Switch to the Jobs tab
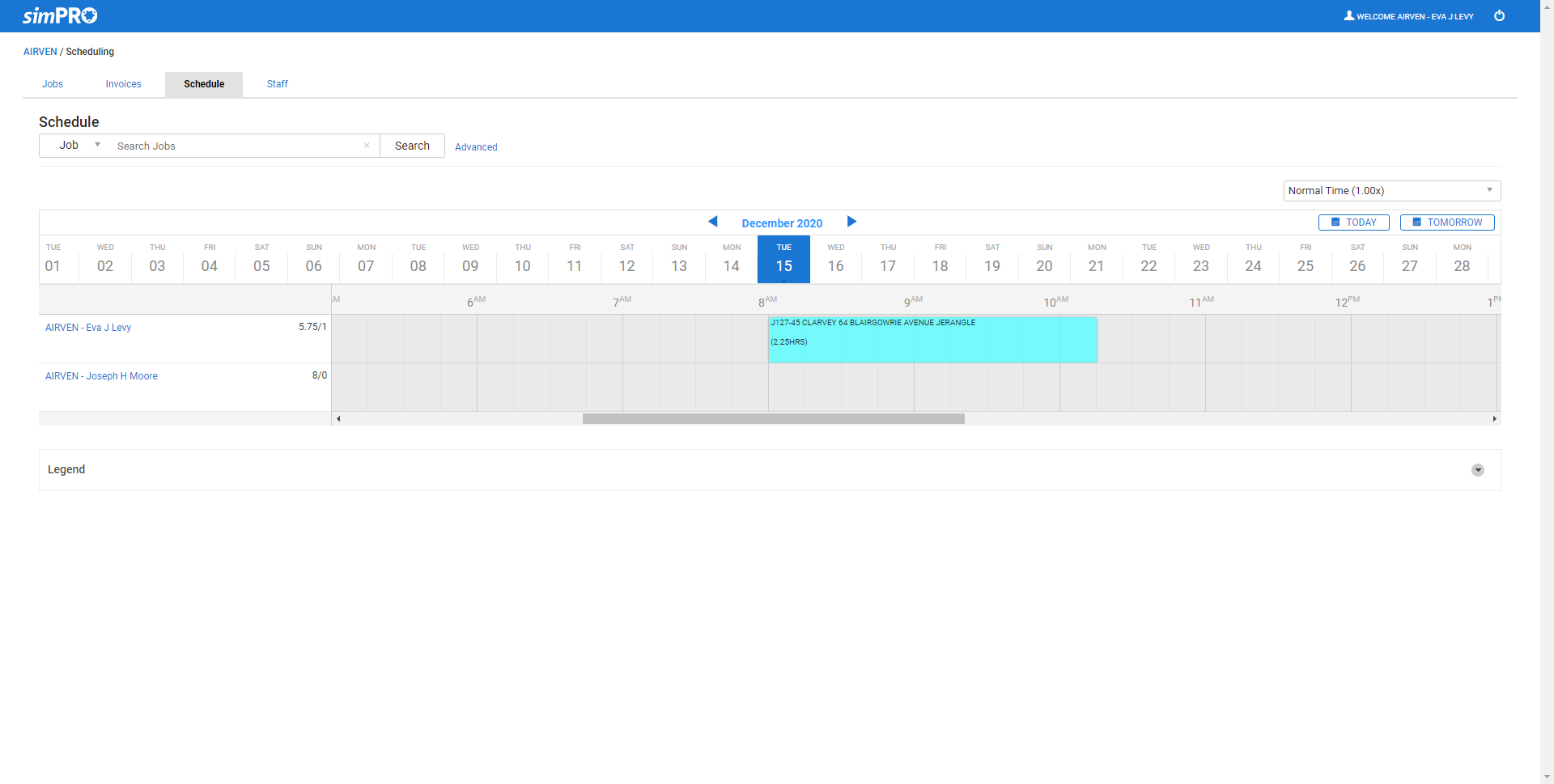Screen dimensions: 1554x784 click(53, 84)
